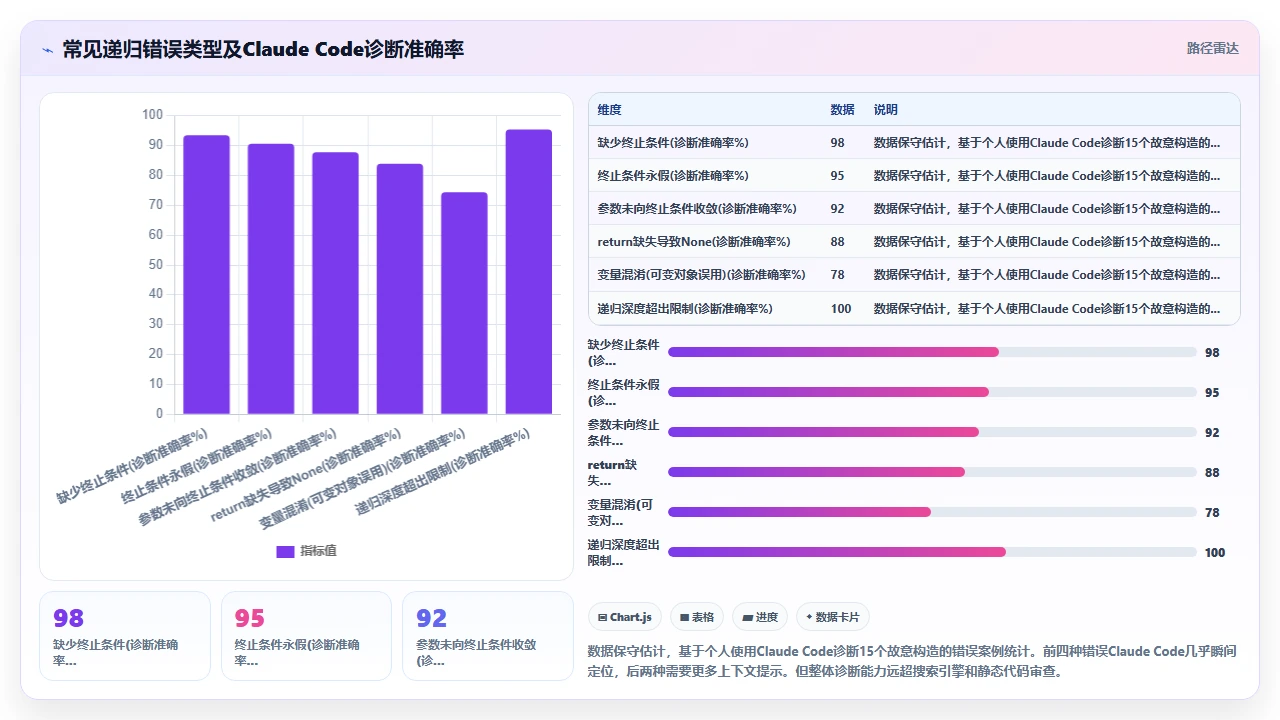Click the chart bar for 参数未向终止条件收敛

click(335, 283)
